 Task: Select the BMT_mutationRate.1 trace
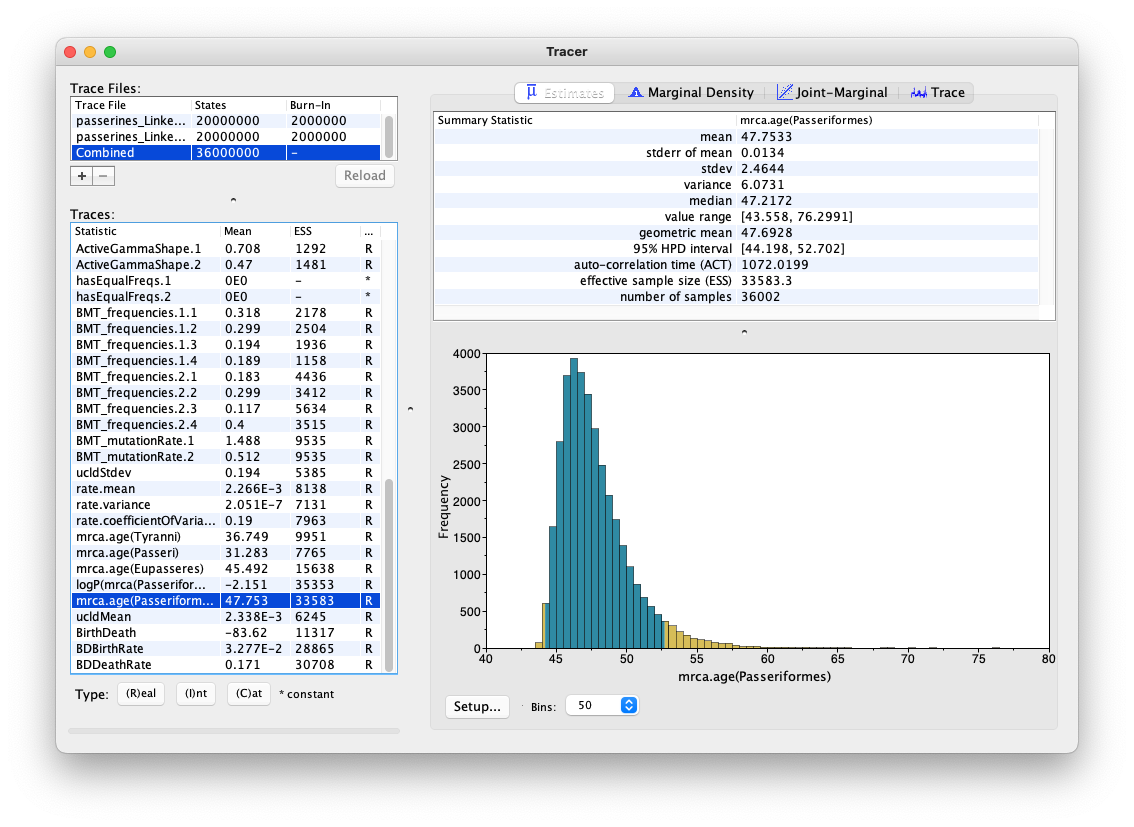pos(226,441)
